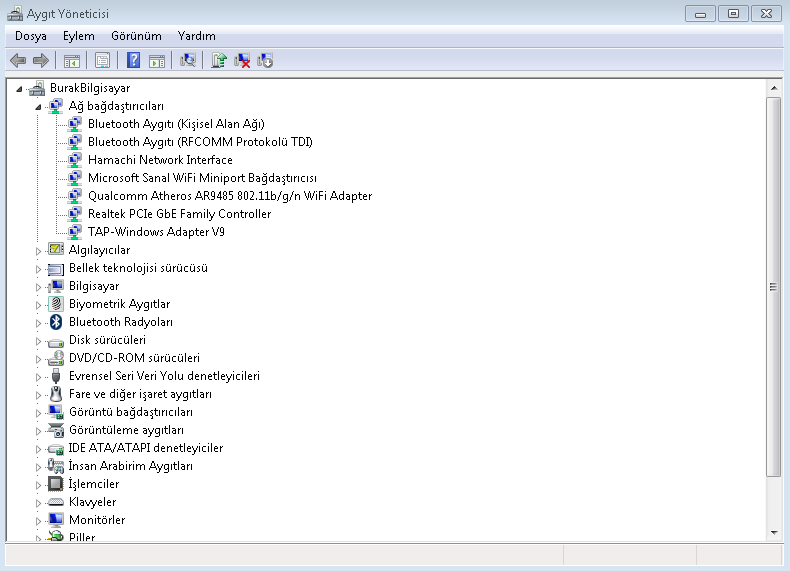
Task: Collapse the BurakBilgisayar root node
Action: (19, 89)
